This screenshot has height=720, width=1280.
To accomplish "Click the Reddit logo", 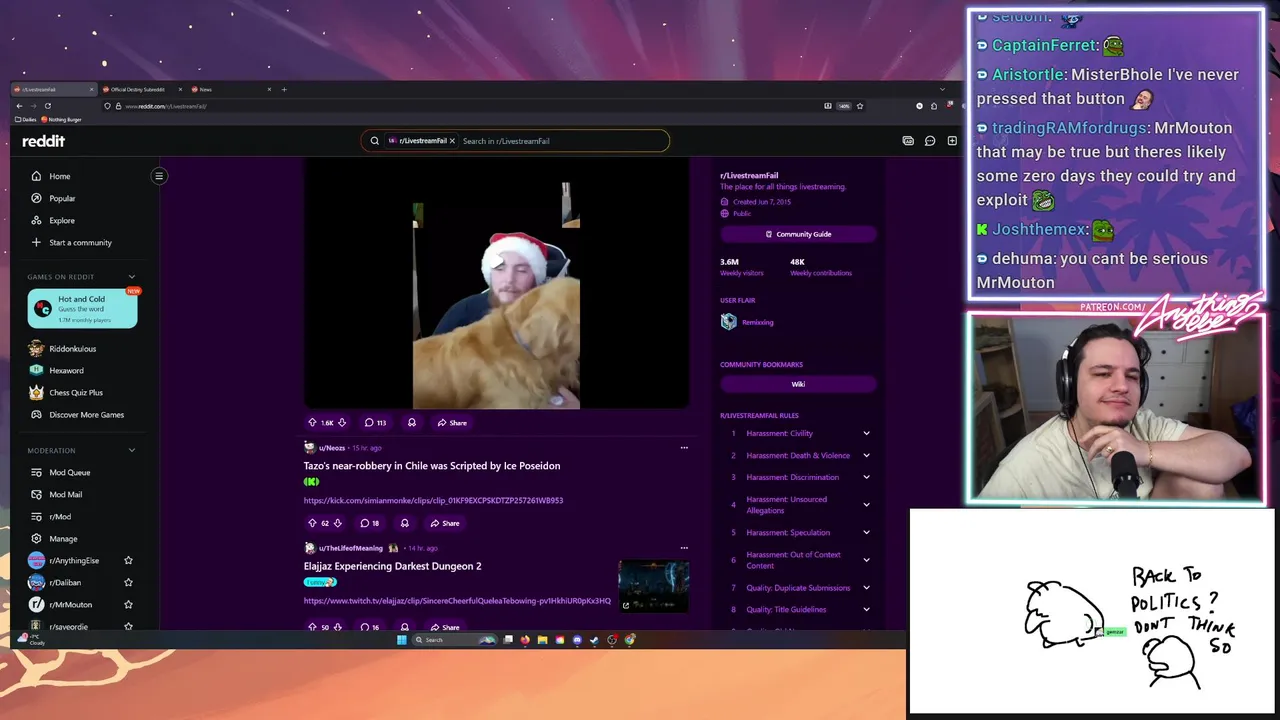I will [43, 141].
